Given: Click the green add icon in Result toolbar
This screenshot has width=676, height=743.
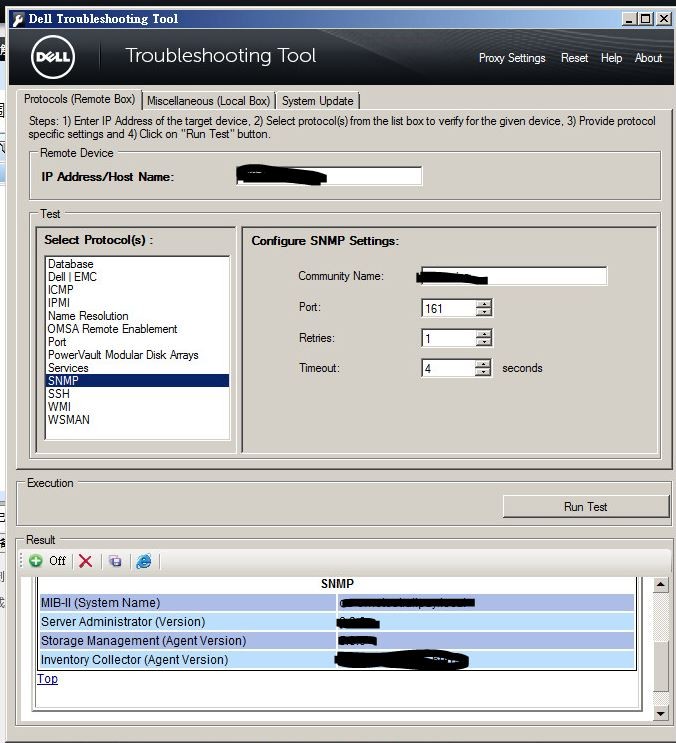Looking at the screenshot, I should [36, 561].
